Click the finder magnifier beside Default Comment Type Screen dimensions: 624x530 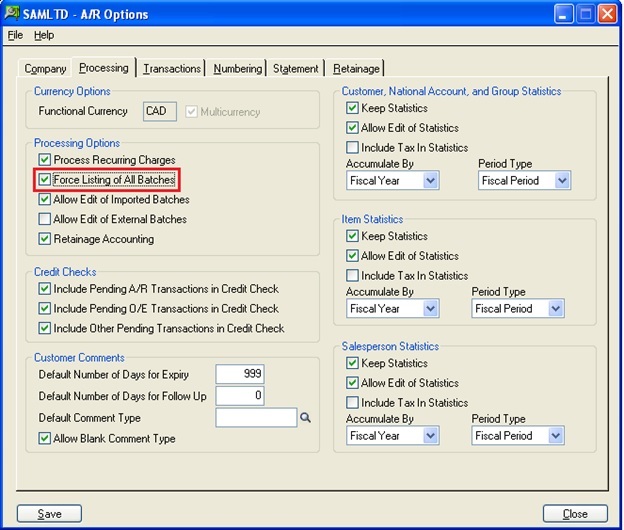click(305, 417)
